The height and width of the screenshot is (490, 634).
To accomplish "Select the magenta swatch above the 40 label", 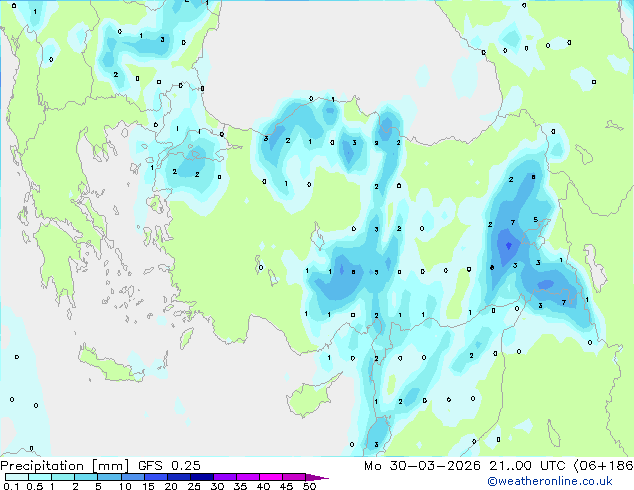I will tap(271, 477).
